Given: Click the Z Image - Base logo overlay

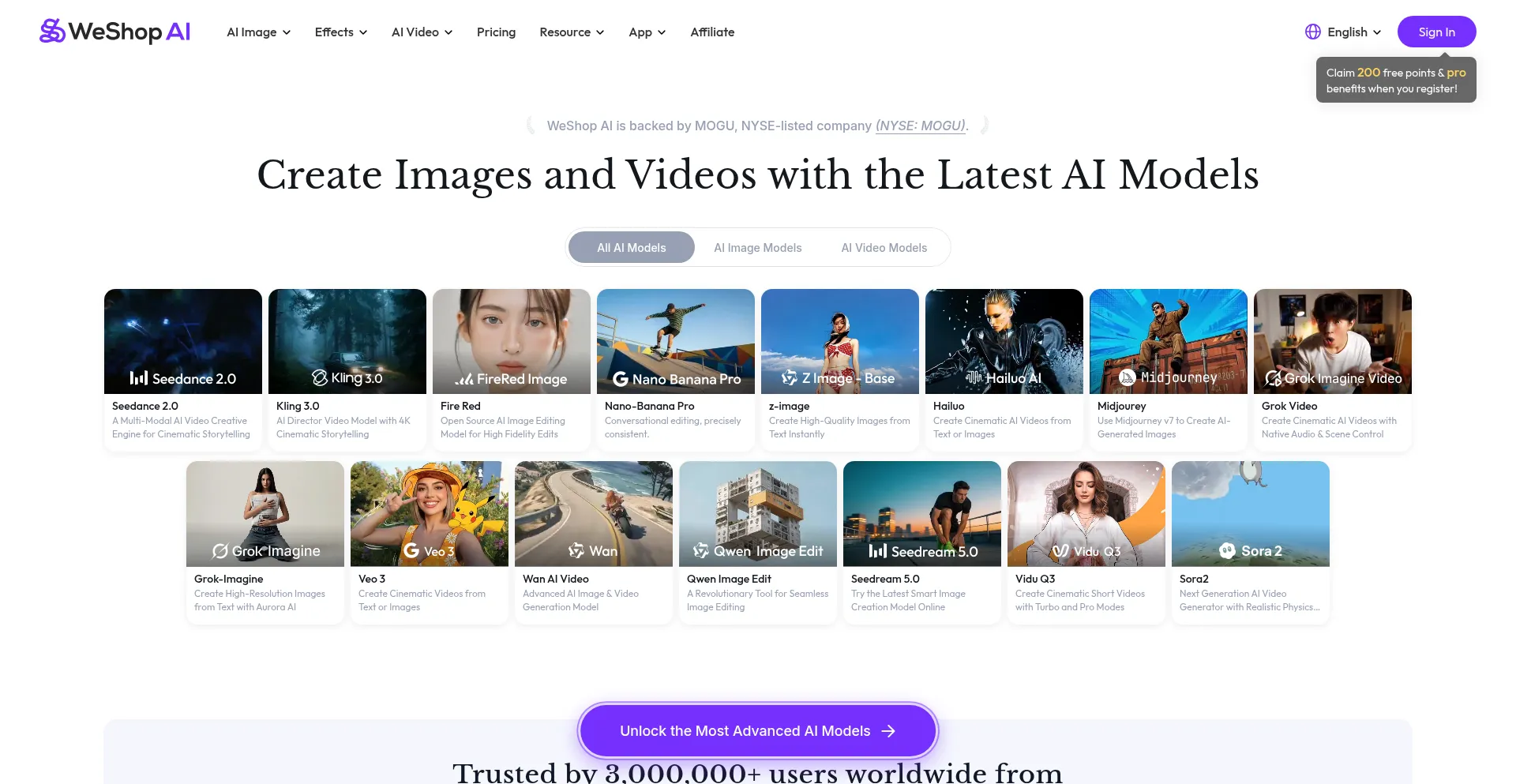Looking at the screenshot, I should (839, 378).
